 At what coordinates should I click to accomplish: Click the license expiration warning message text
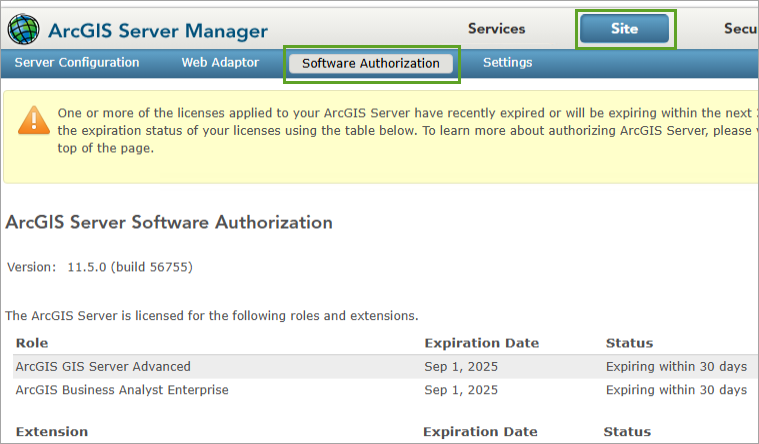click(408, 130)
